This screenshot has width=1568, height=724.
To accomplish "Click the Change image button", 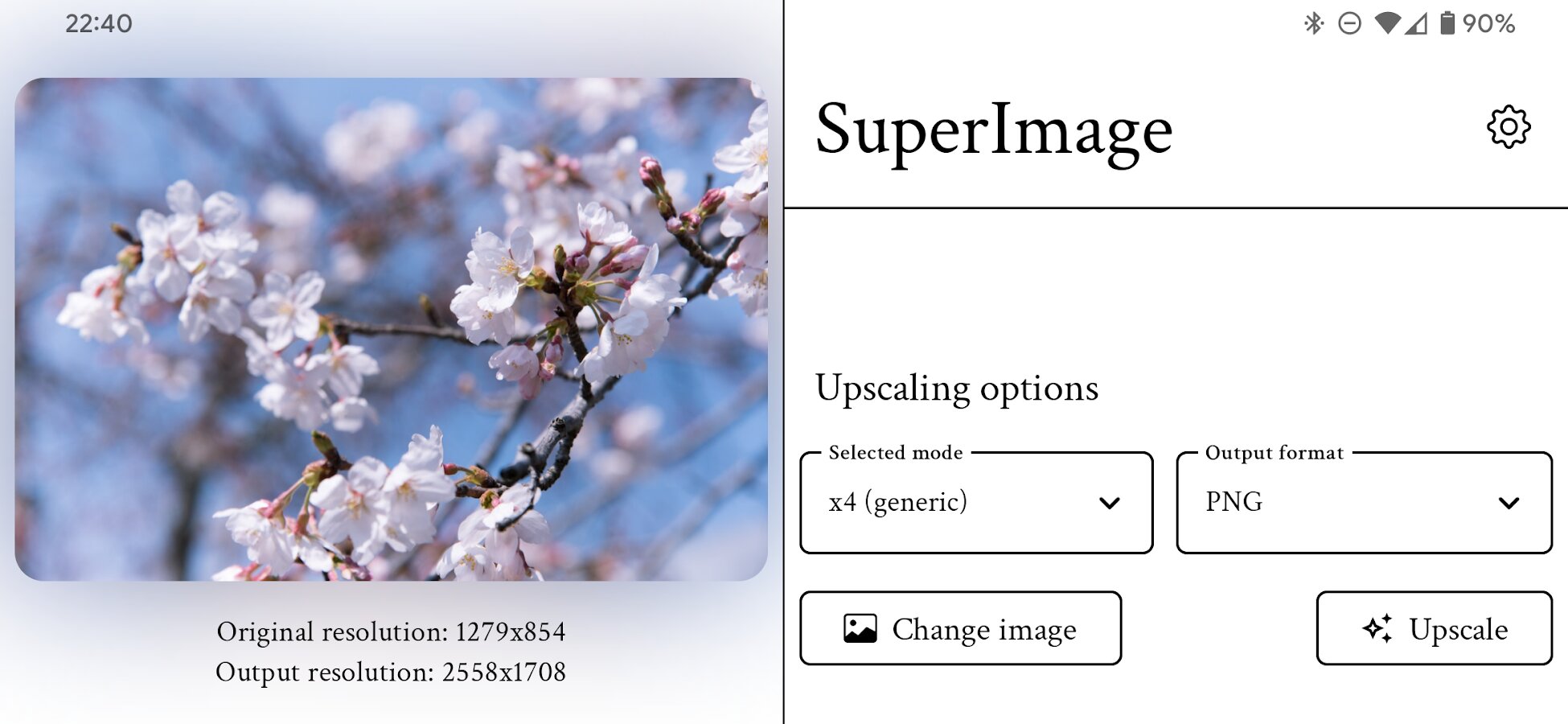I will coord(961,628).
